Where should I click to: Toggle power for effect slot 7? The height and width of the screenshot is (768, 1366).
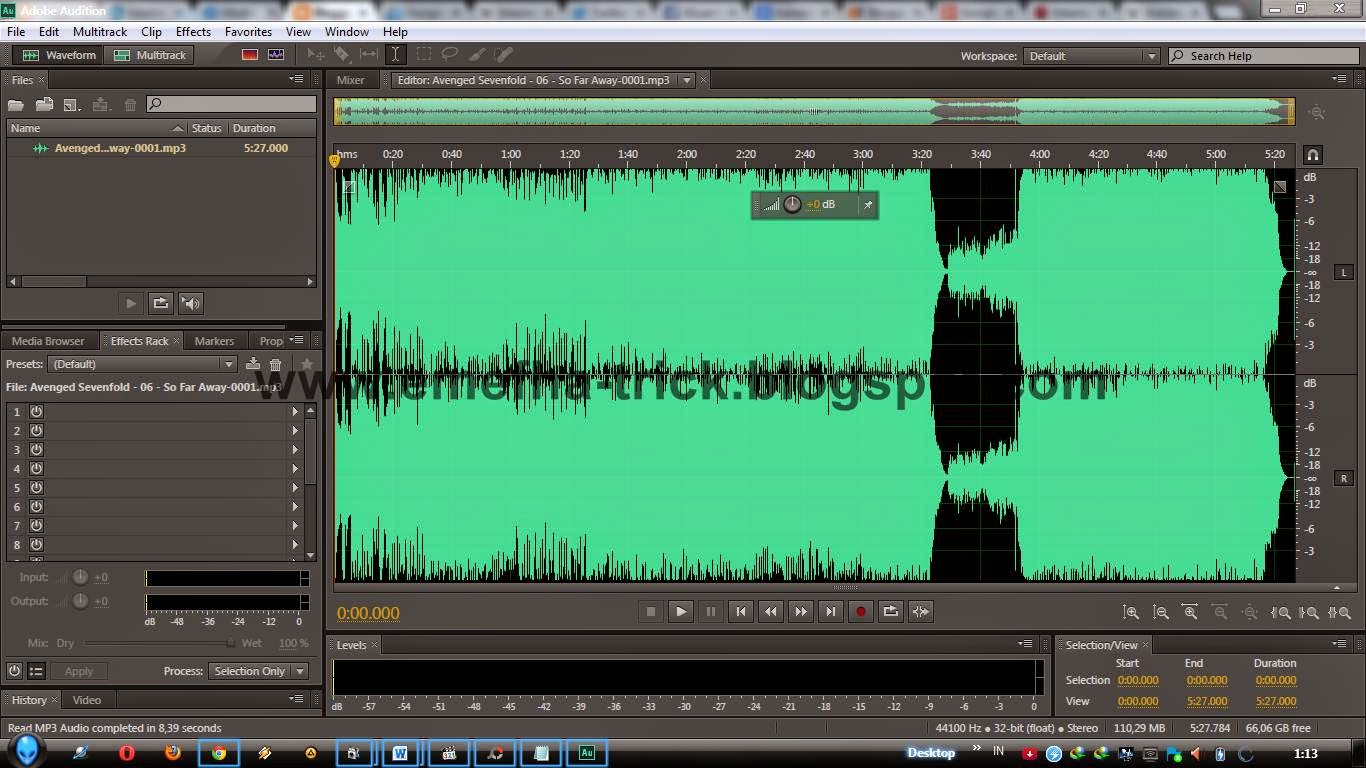[x=36, y=525]
